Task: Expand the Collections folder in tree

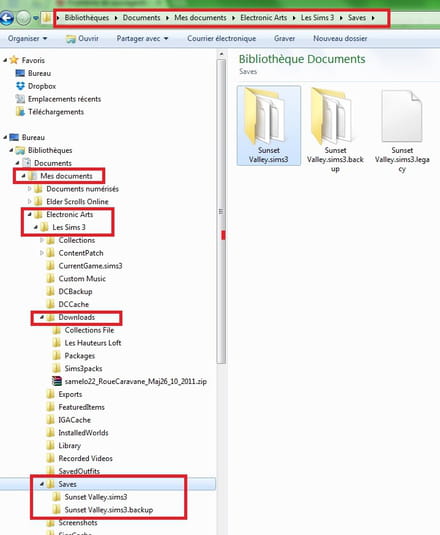Action: (x=42, y=240)
